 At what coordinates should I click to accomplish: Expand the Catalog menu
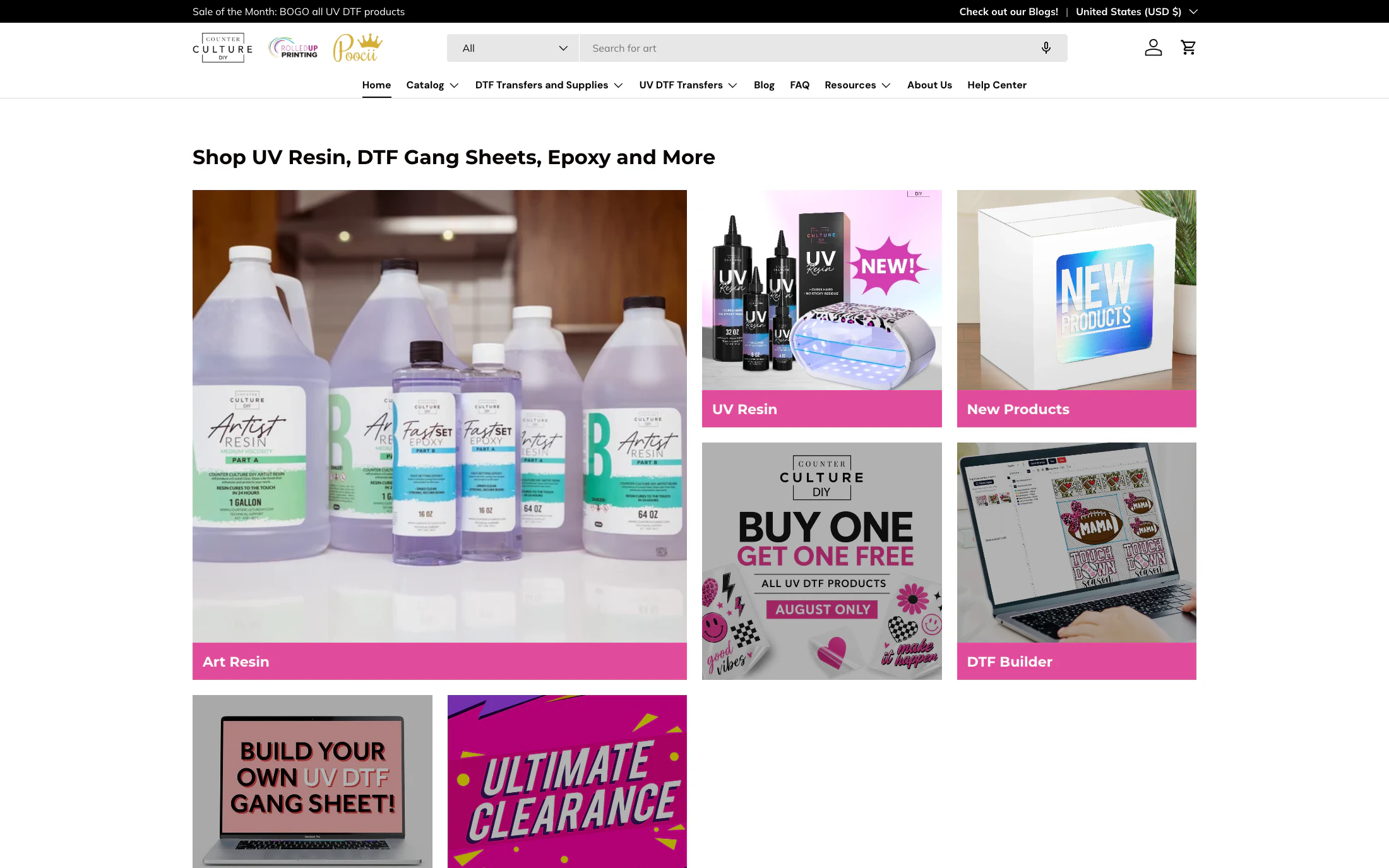432,85
